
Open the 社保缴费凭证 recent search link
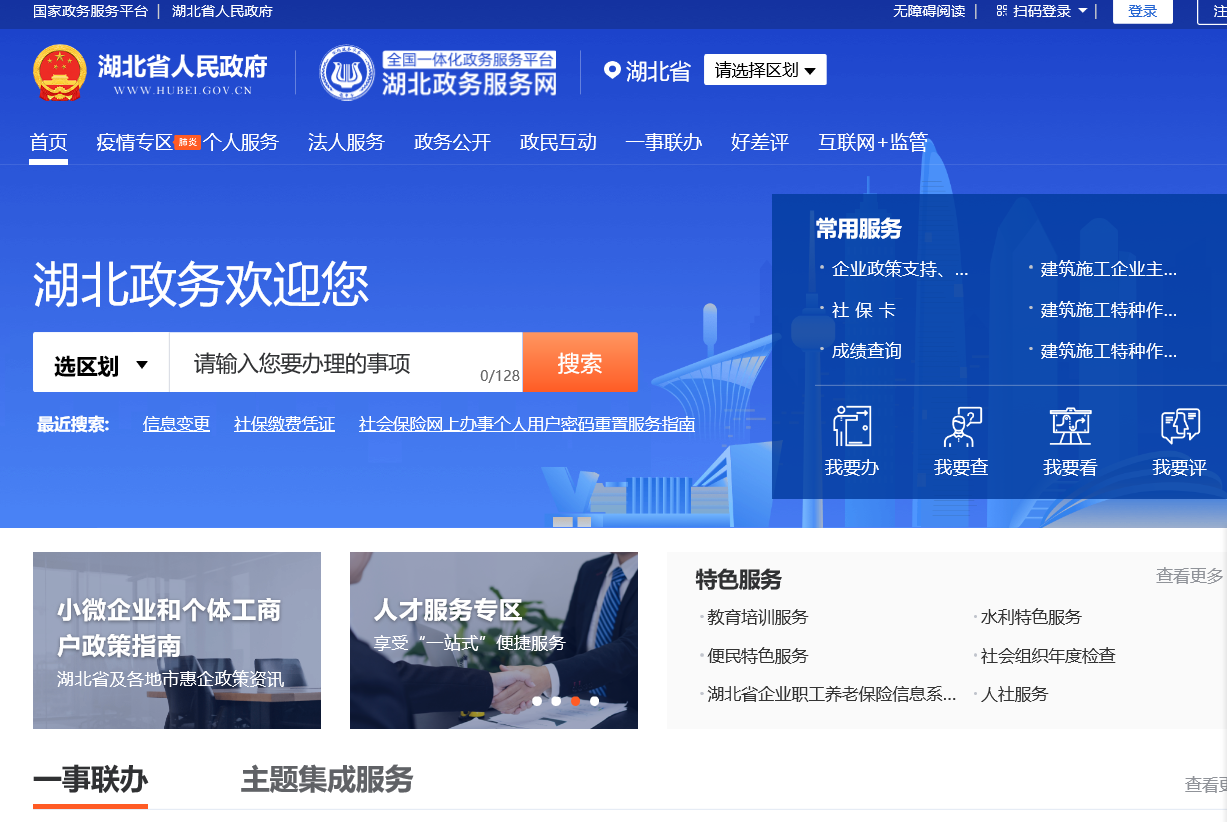pos(284,424)
